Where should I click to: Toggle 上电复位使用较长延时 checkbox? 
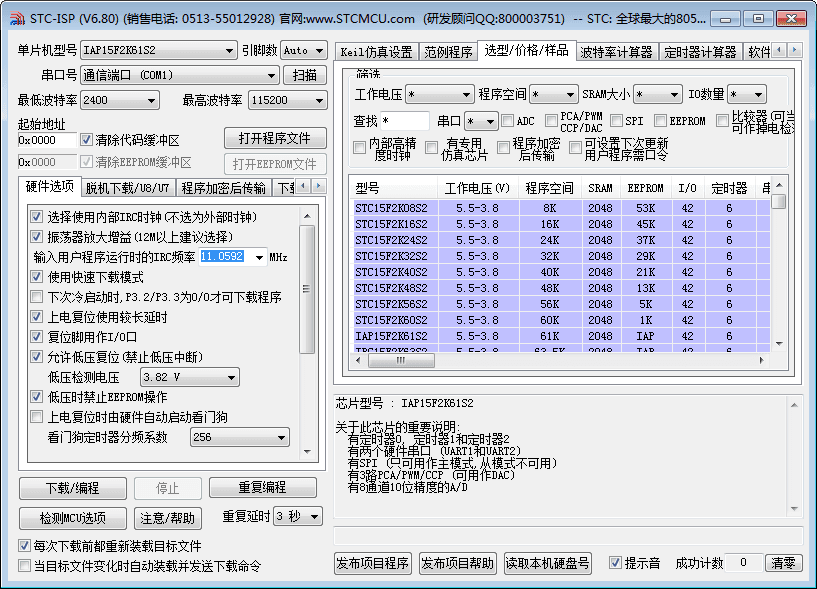(x=36, y=316)
